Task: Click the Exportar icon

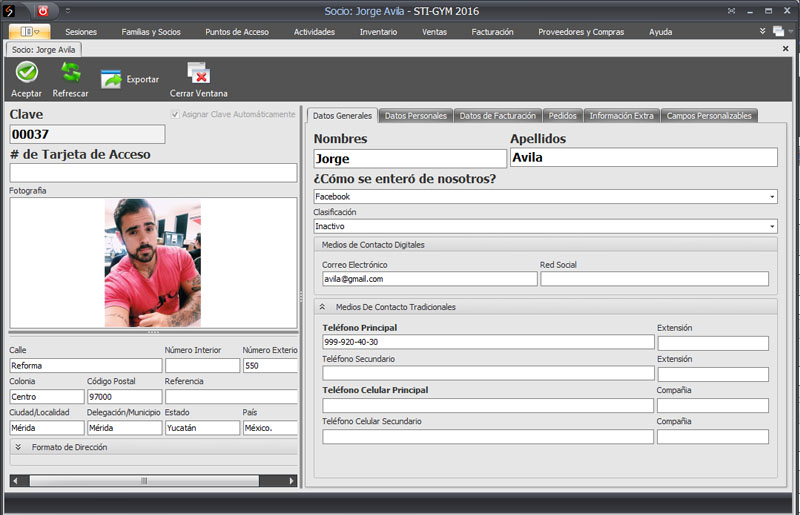Action: [111, 79]
